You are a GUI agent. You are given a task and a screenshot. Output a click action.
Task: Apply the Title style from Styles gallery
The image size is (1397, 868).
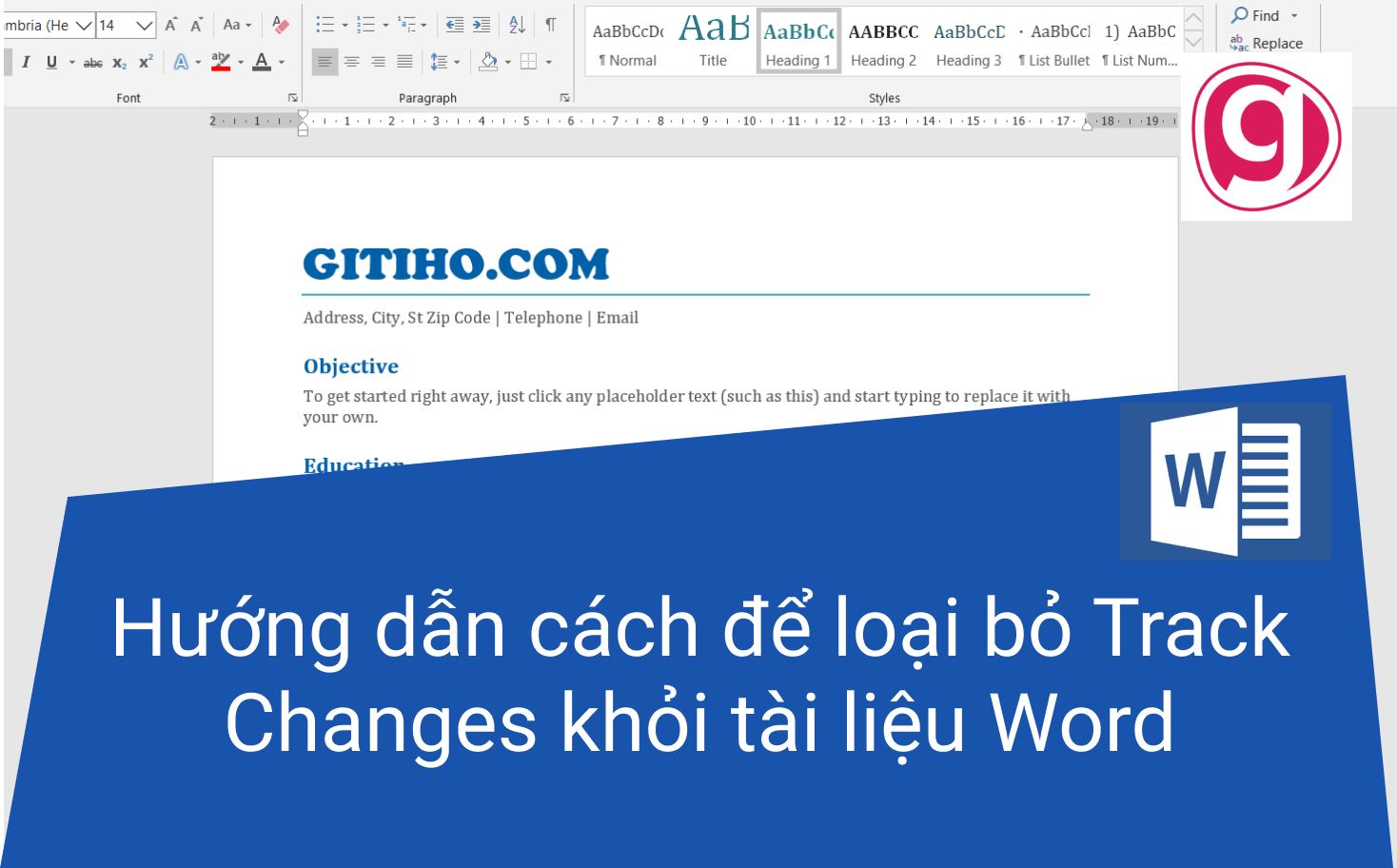[x=714, y=38]
